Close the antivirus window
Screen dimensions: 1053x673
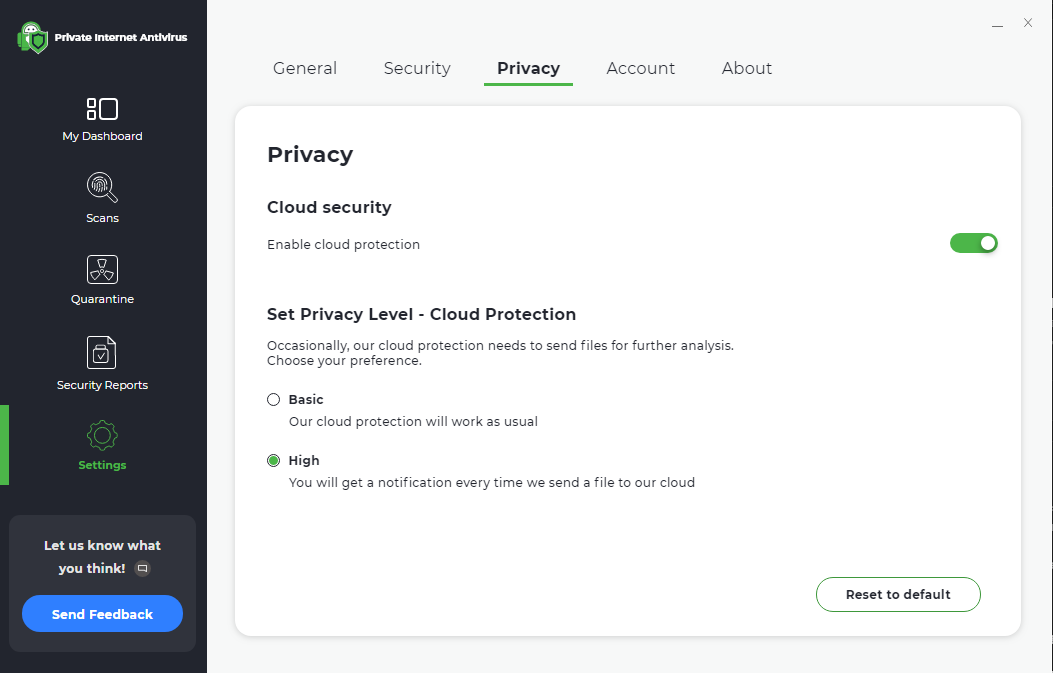tap(1028, 23)
